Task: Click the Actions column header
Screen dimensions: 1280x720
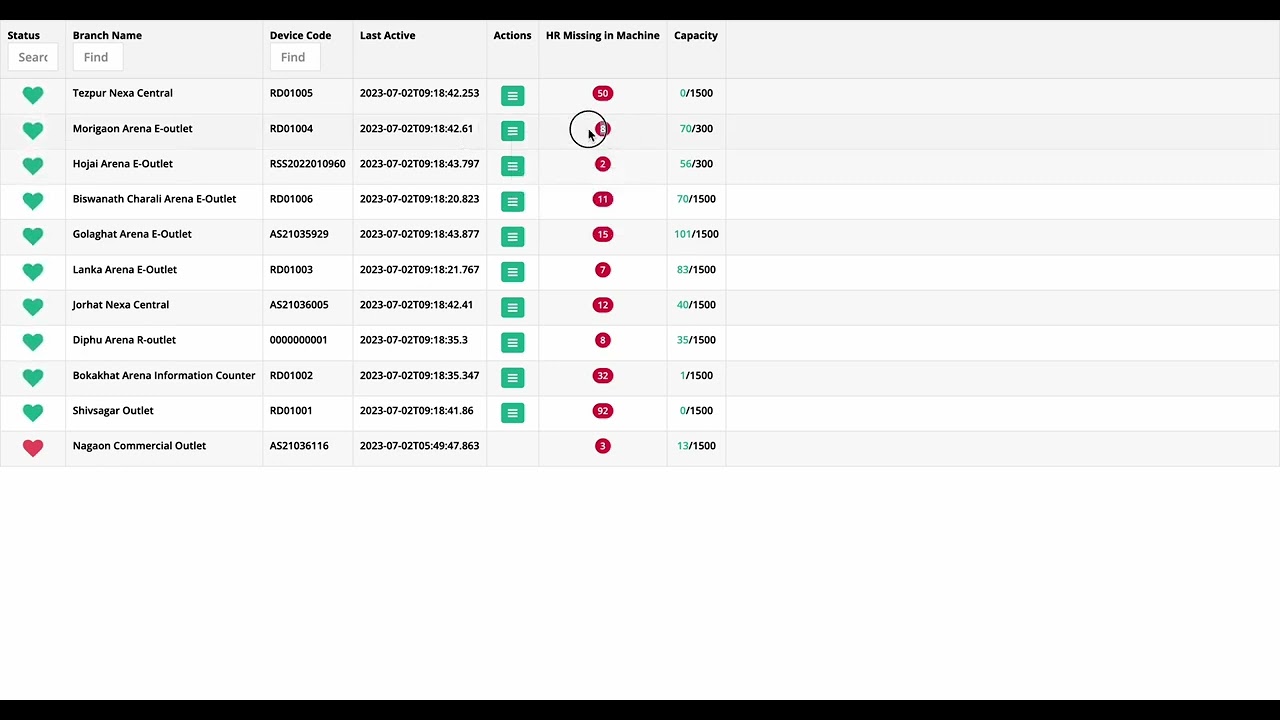Action: click(x=512, y=35)
